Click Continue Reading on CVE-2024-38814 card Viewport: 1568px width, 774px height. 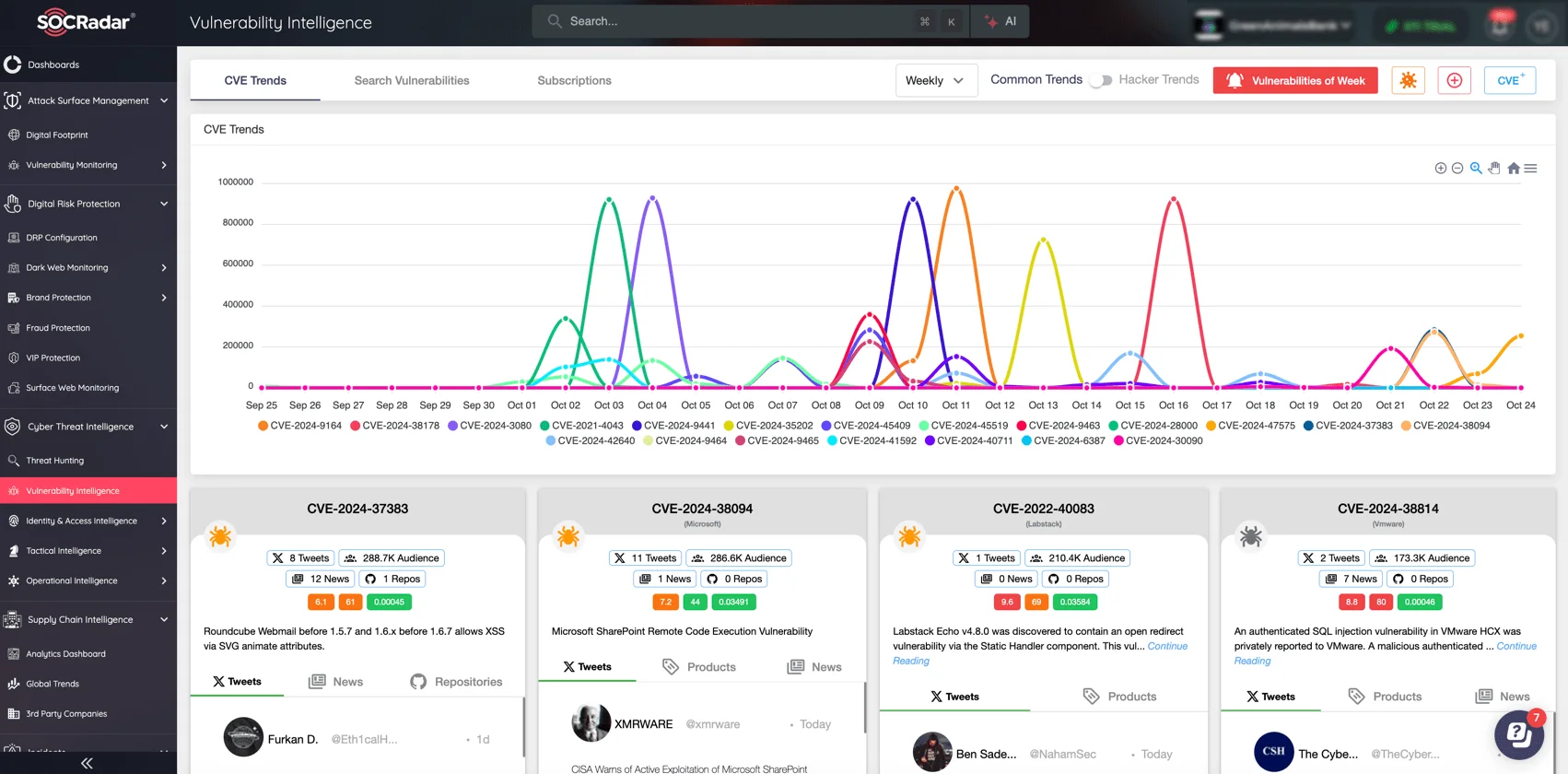point(1385,653)
